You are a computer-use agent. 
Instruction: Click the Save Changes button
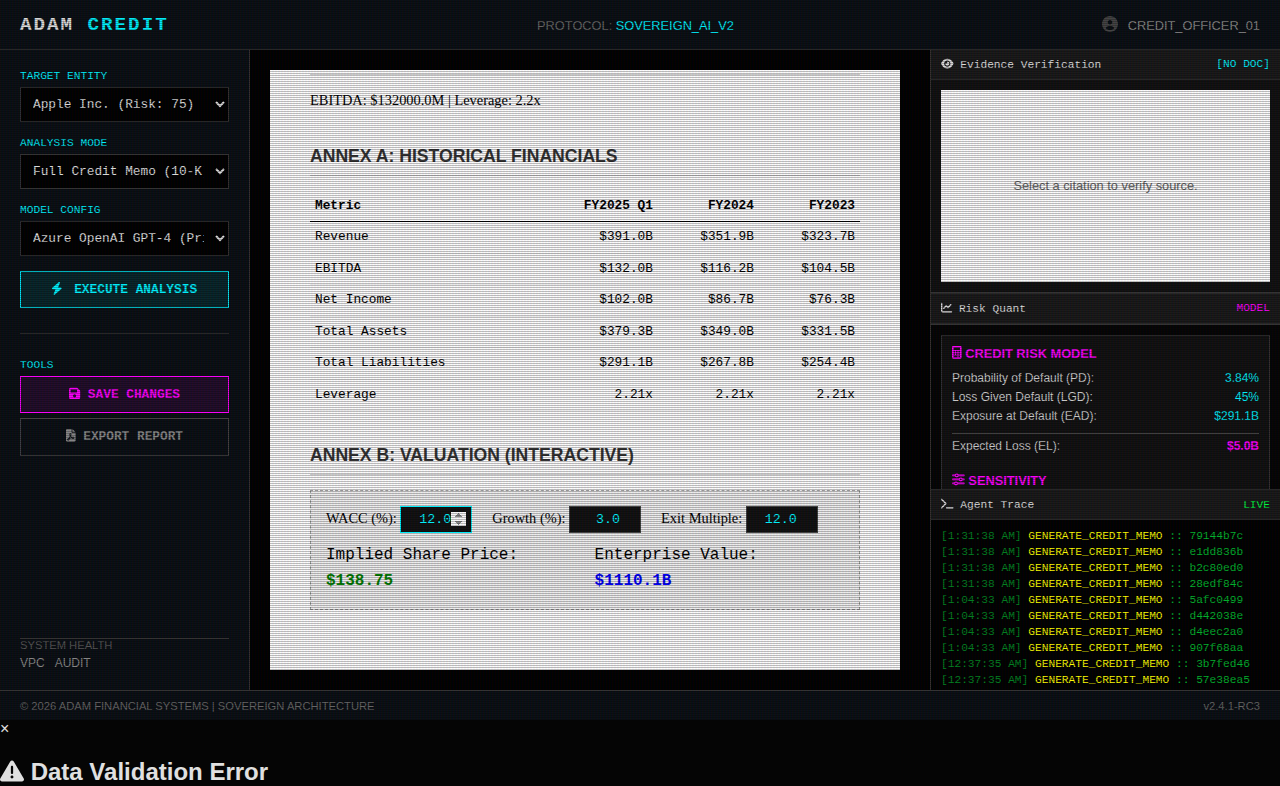(x=124, y=394)
